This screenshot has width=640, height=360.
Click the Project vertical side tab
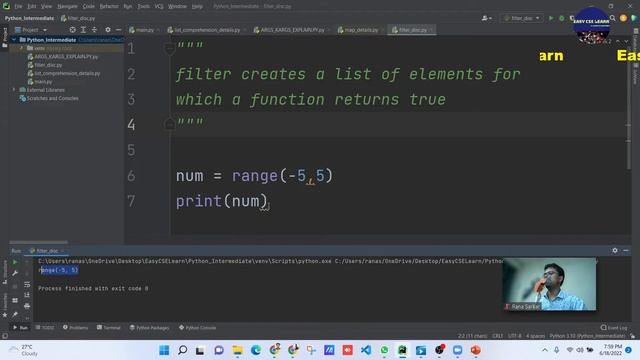point(4,38)
